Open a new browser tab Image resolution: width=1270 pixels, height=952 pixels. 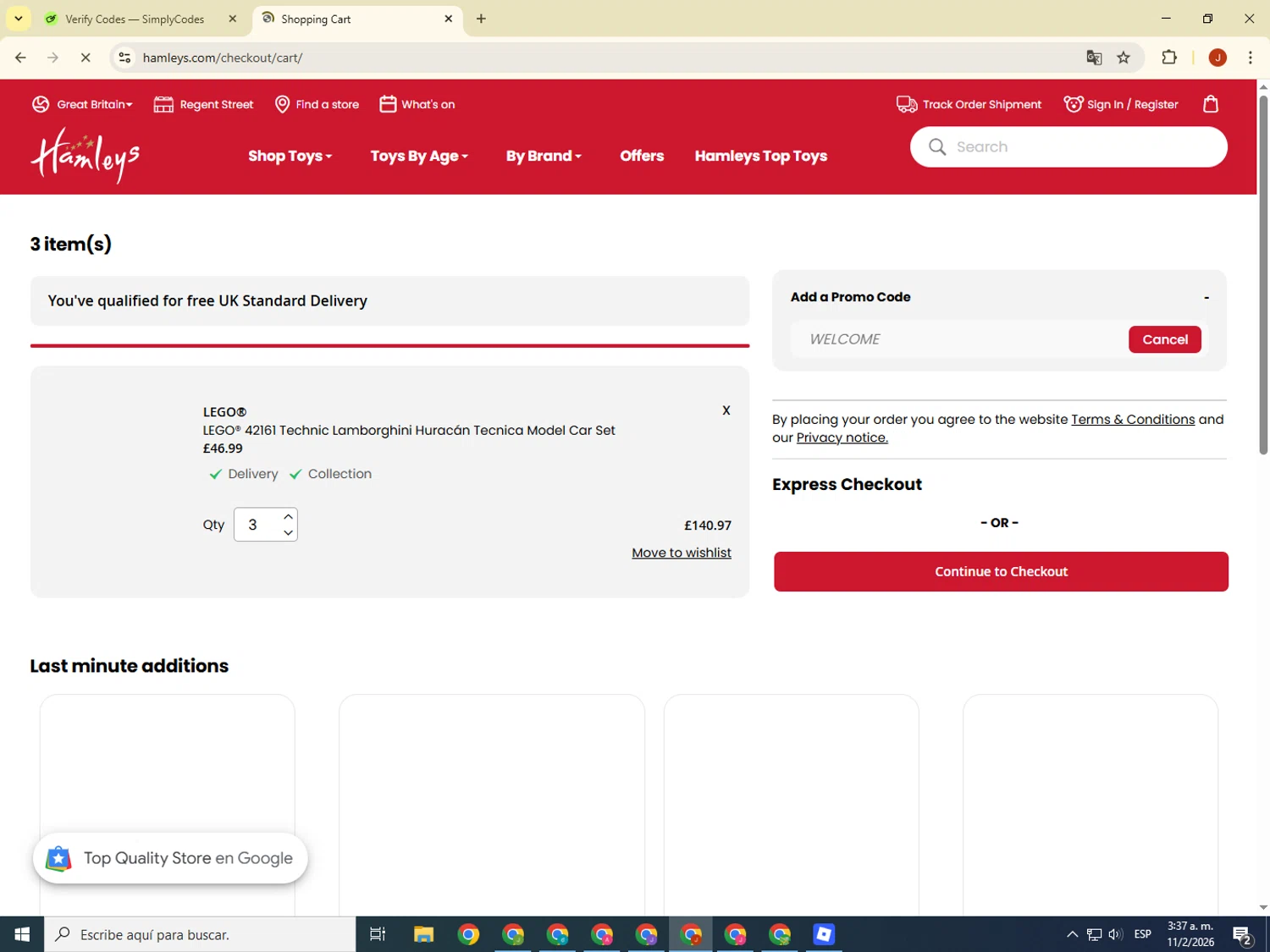[x=481, y=19]
